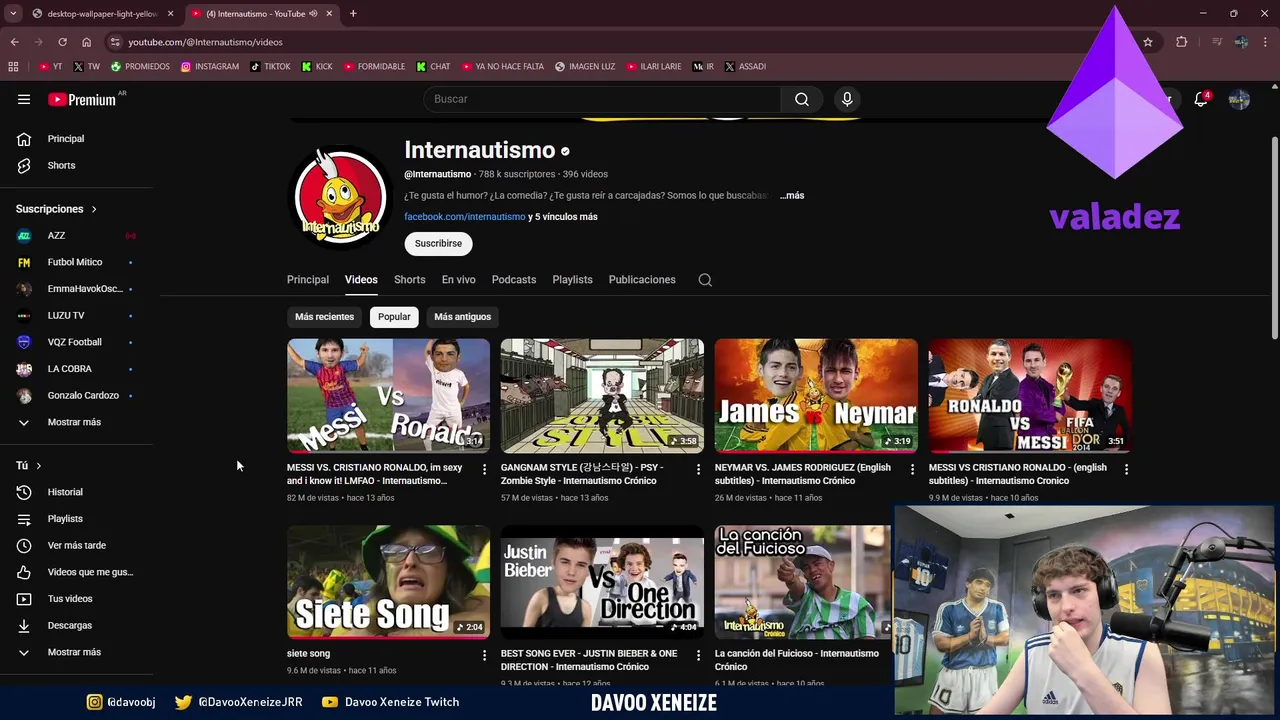
Task: Open options for siete song video
Action: click(x=485, y=655)
